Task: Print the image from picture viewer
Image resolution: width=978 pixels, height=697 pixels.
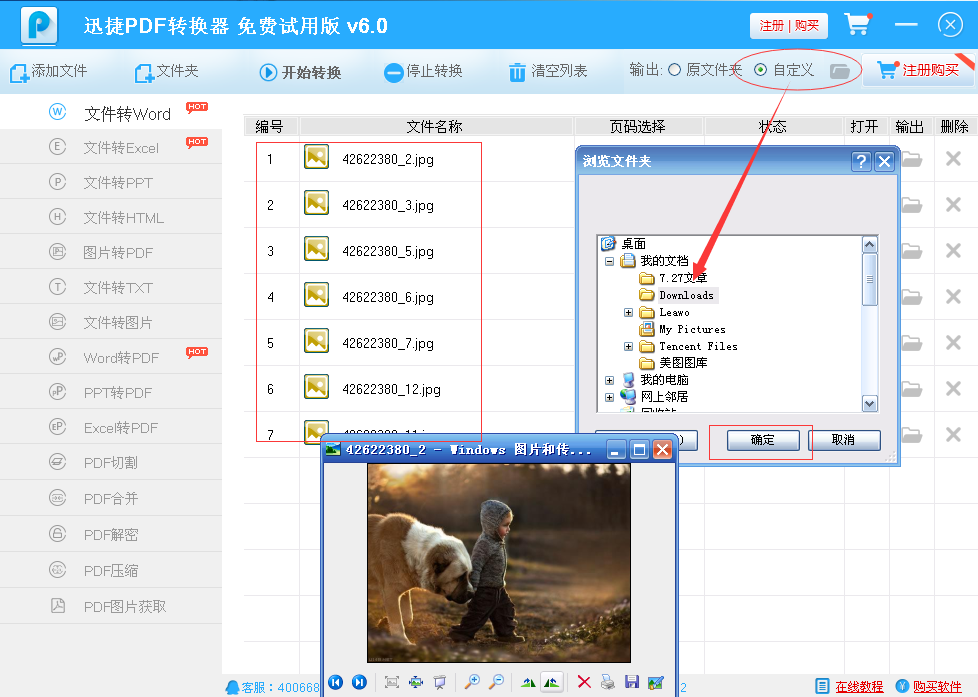Action: coord(608,682)
